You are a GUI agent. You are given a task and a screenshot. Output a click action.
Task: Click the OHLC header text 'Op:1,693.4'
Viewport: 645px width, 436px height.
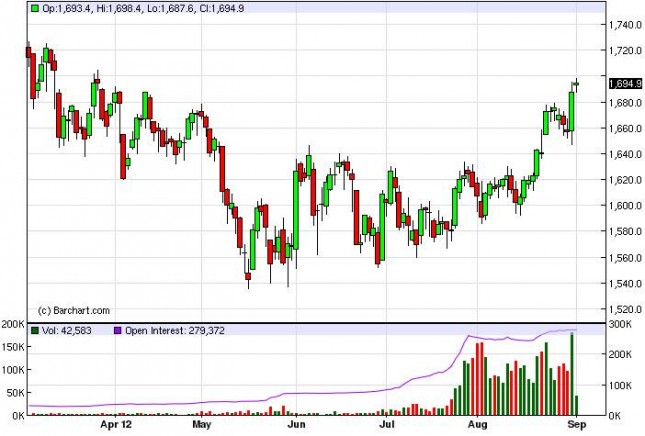tap(67, 8)
